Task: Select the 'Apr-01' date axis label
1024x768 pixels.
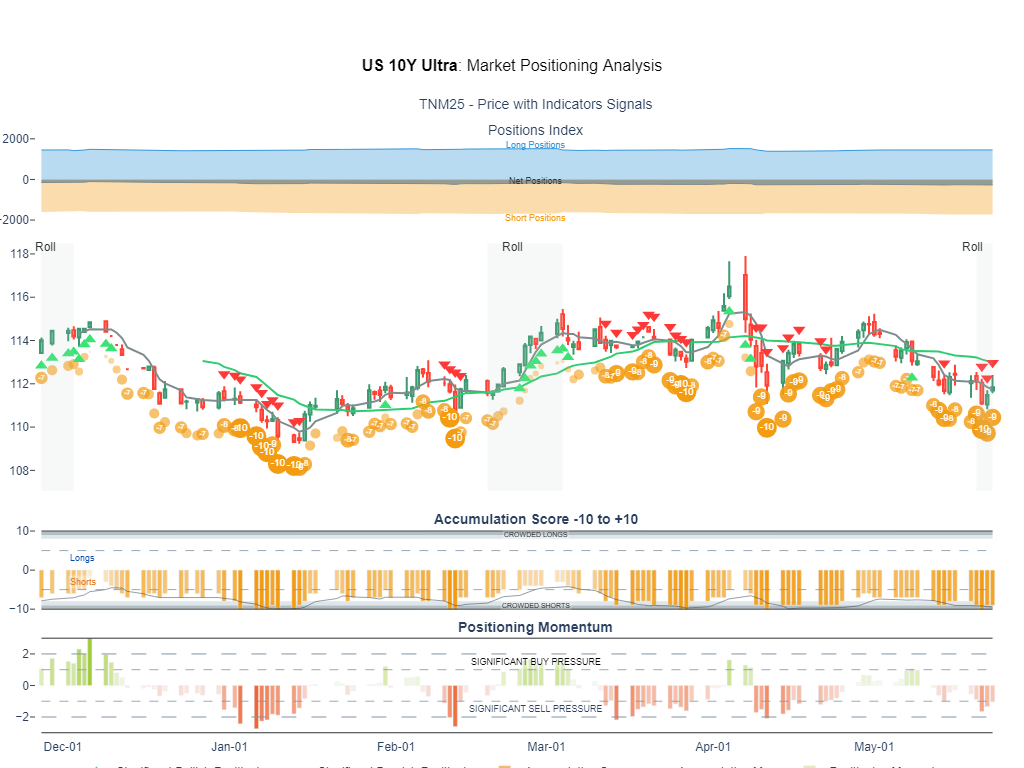Action: point(713,747)
